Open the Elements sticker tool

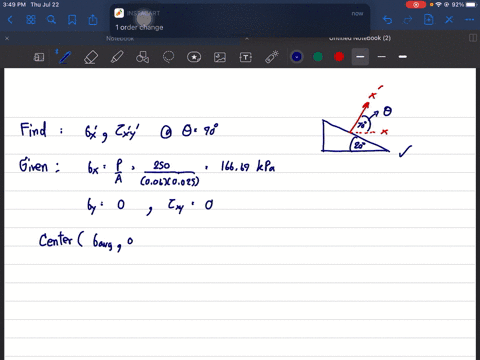[x=194, y=57]
